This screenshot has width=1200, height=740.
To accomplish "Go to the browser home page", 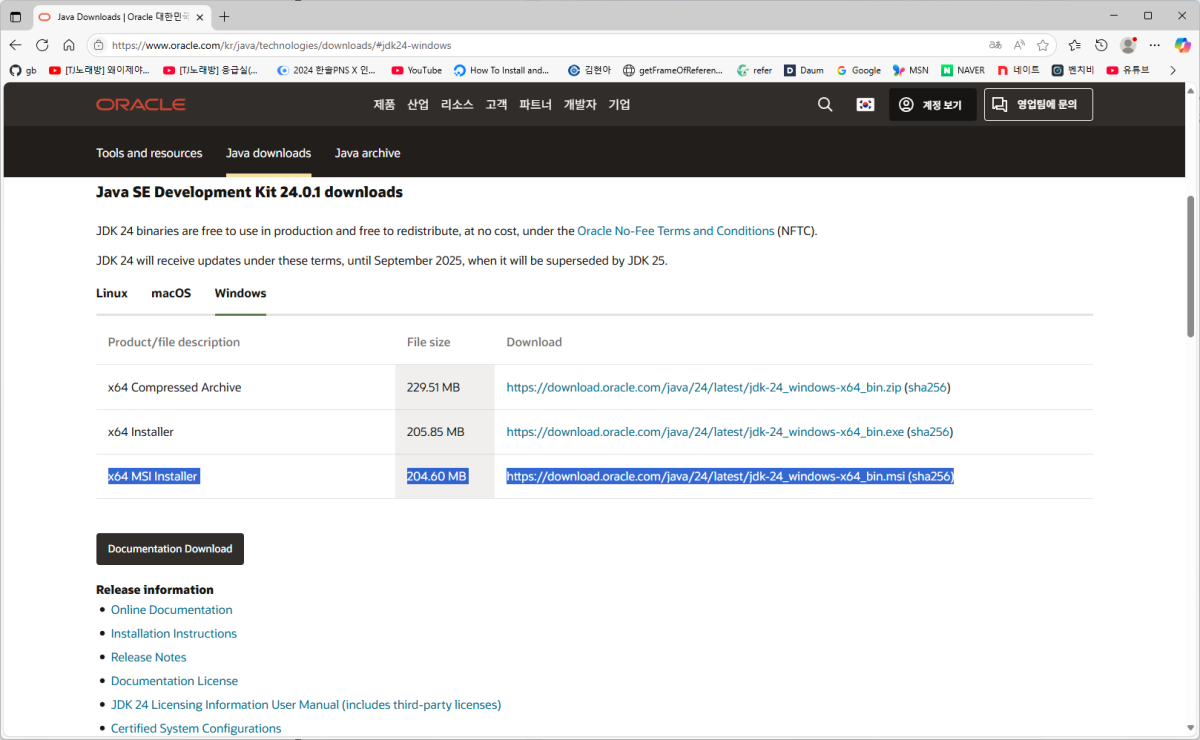I will pyautogui.click(x=69, y=45).
